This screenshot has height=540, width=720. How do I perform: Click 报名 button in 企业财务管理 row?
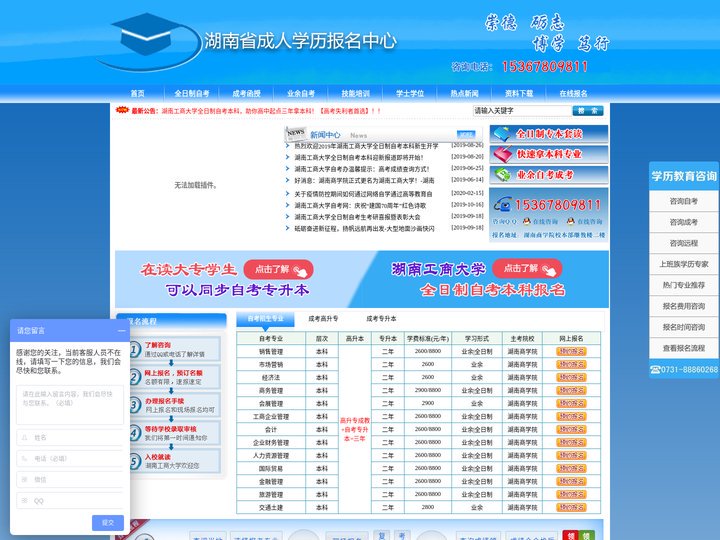571,442
